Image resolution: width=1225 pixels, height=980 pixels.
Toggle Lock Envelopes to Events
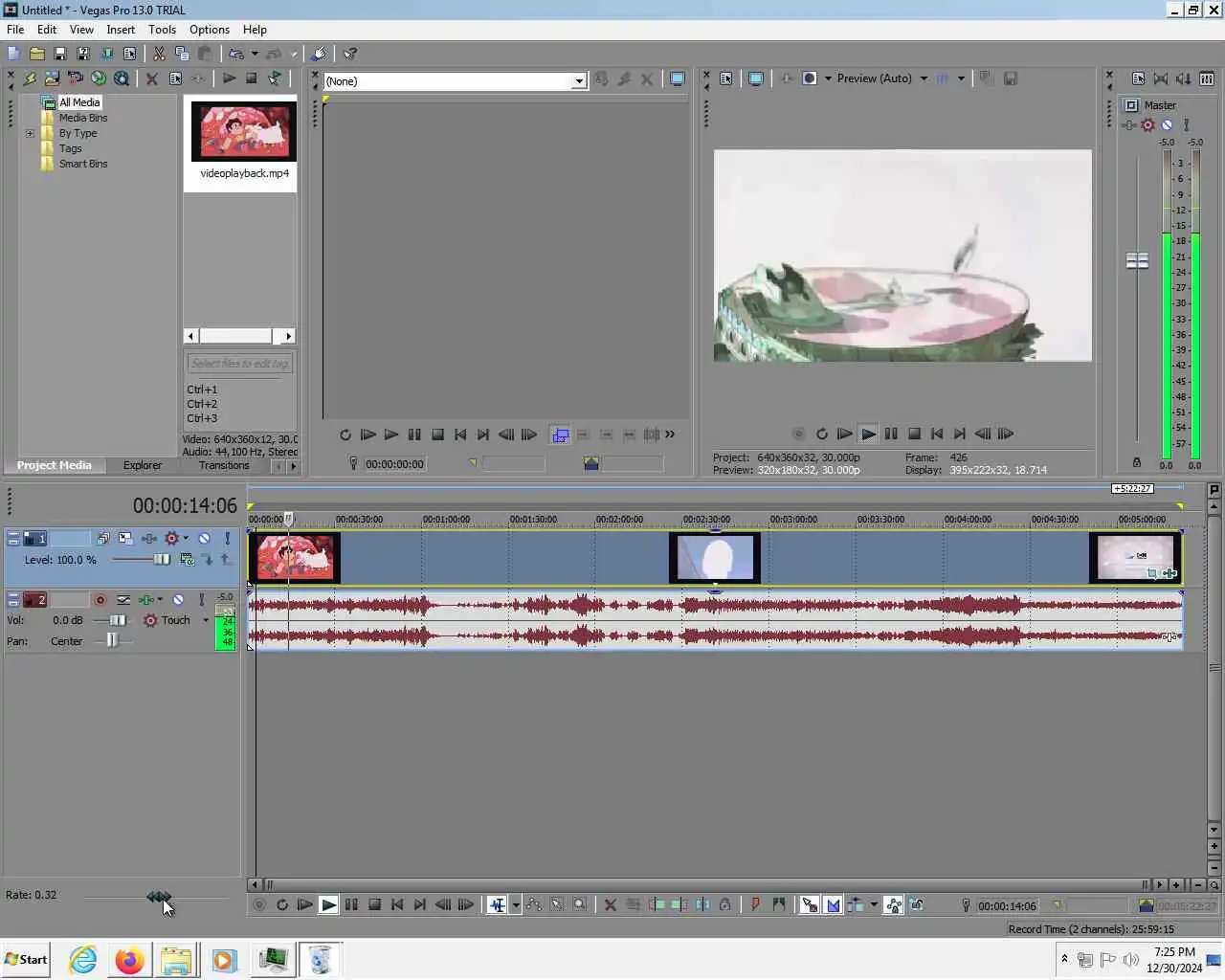coord(893,904)
